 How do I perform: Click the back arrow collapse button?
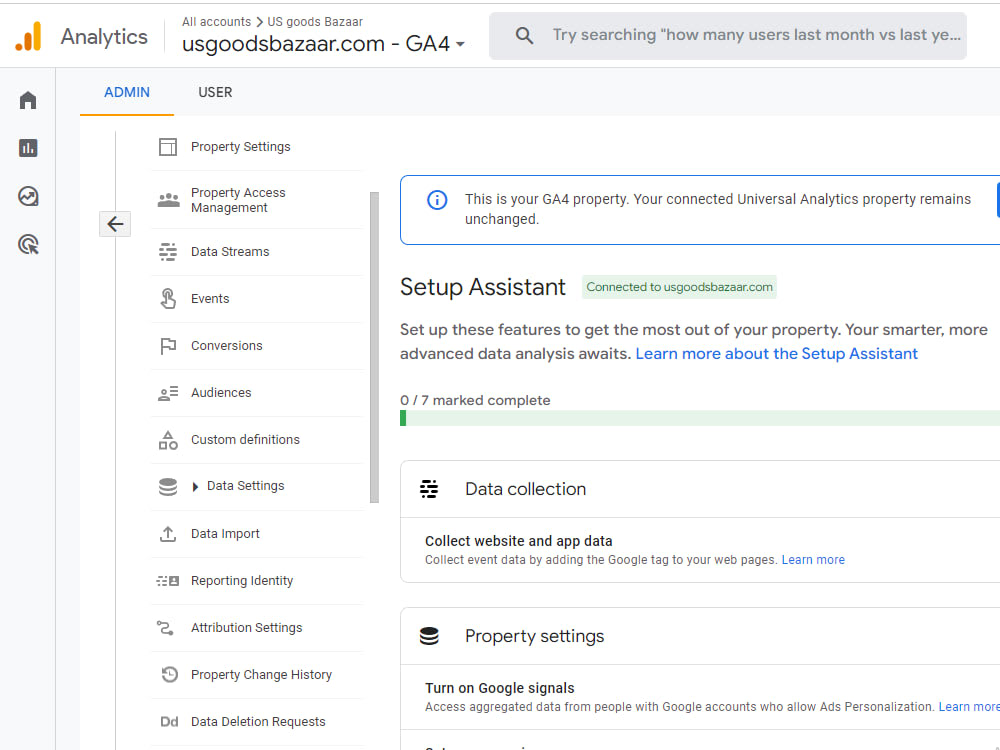115,224
